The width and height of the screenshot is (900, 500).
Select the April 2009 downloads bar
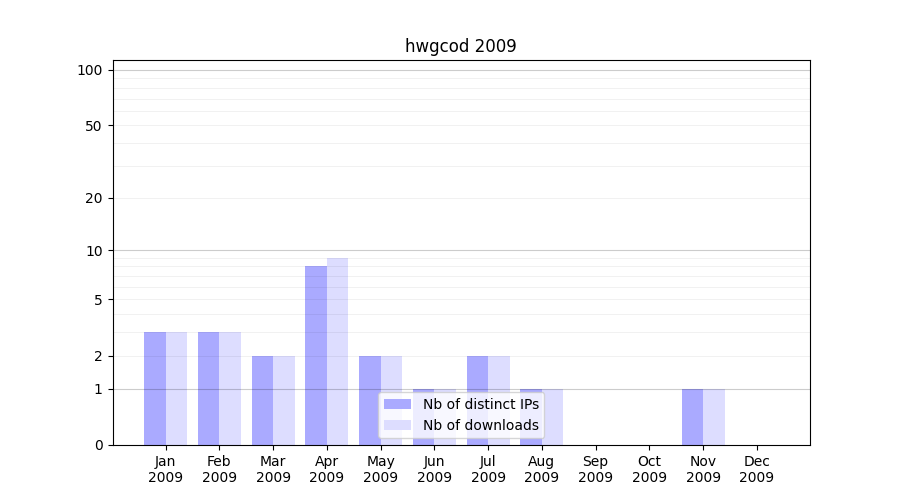[x=337, y=351]
